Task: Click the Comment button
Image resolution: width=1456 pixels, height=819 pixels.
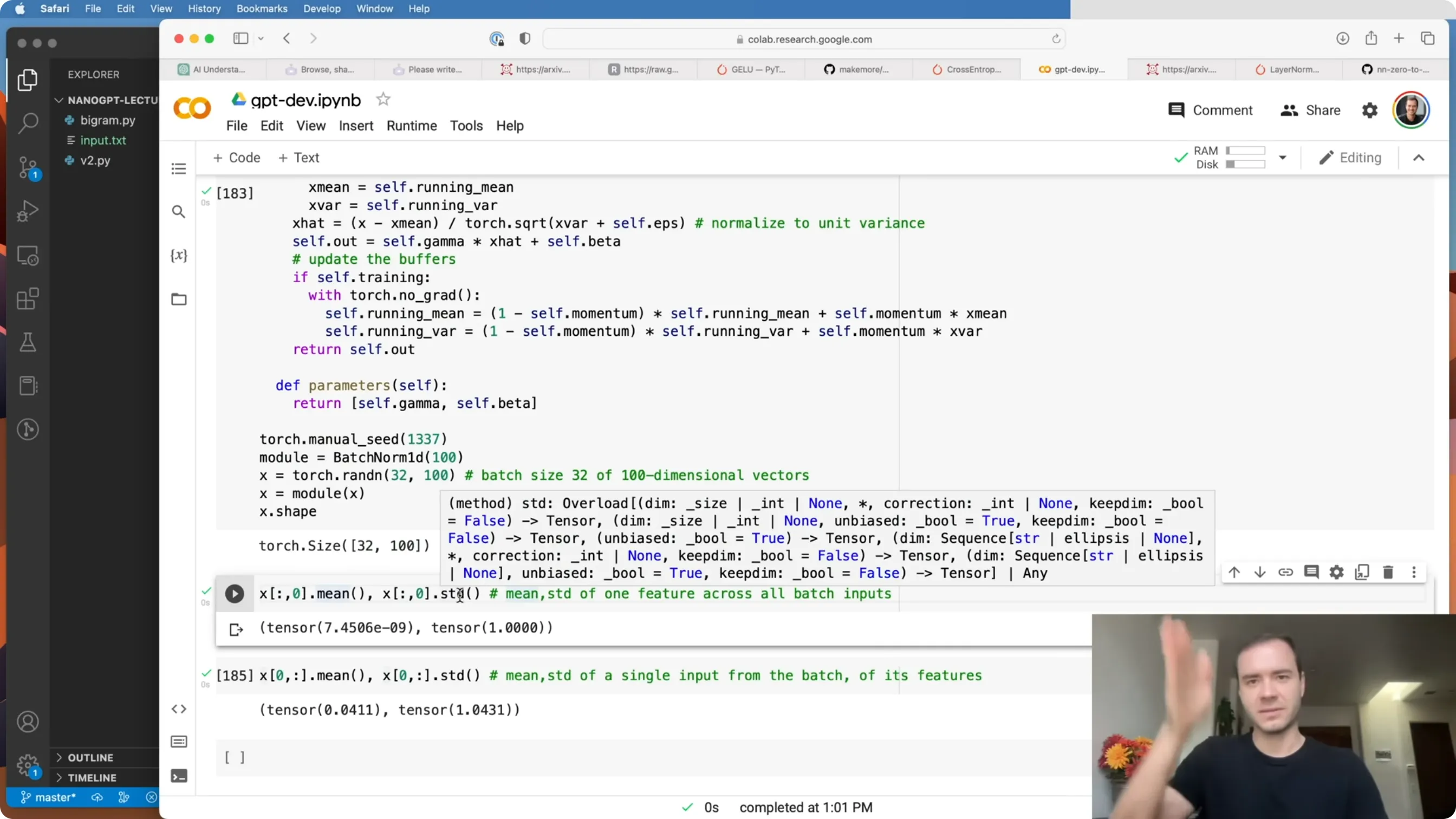Action: click(1210, 110)
